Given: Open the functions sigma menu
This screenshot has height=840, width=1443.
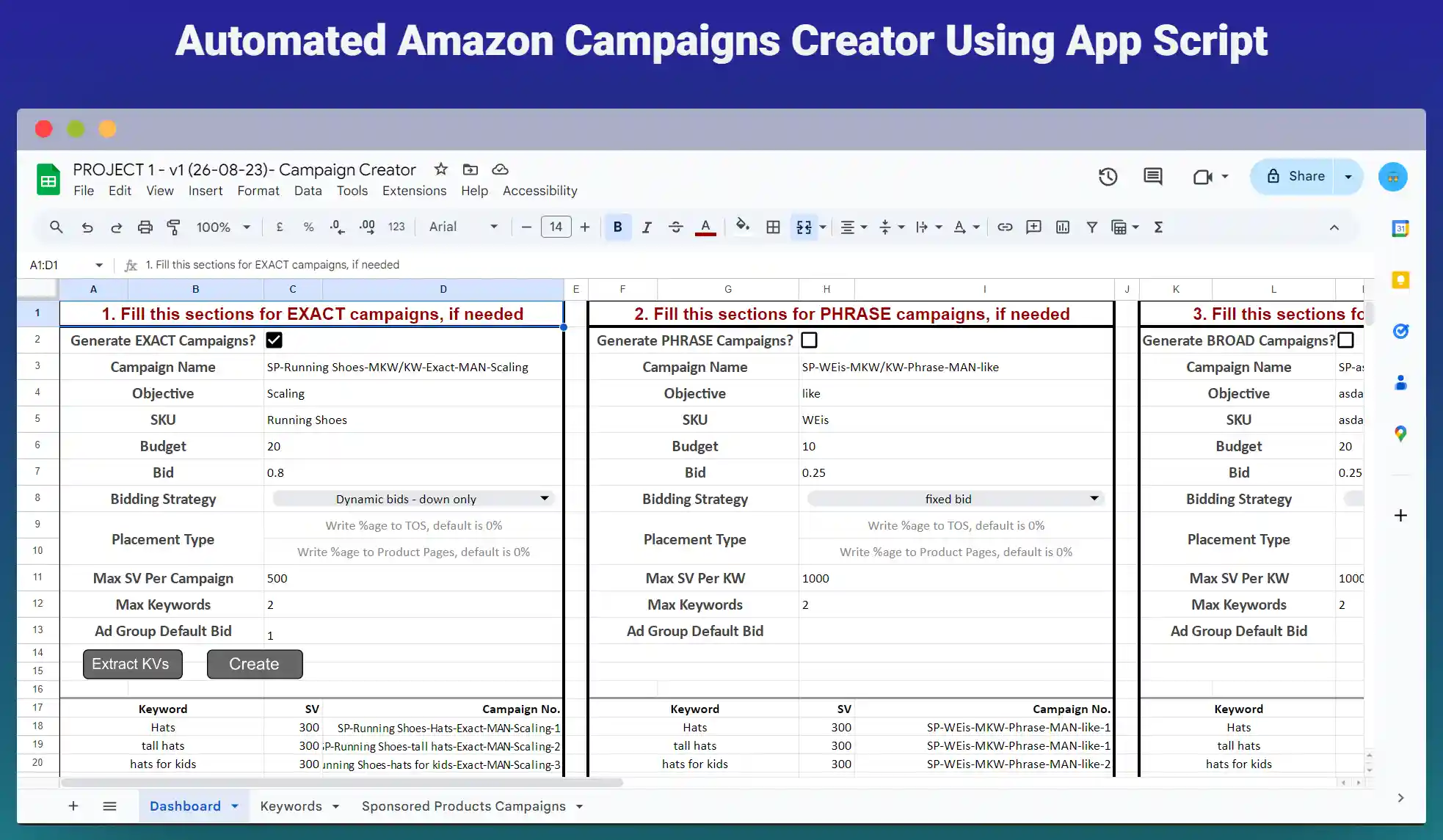Looking at the screenshot, I should pyautogui.click(x=1158, y=227).
